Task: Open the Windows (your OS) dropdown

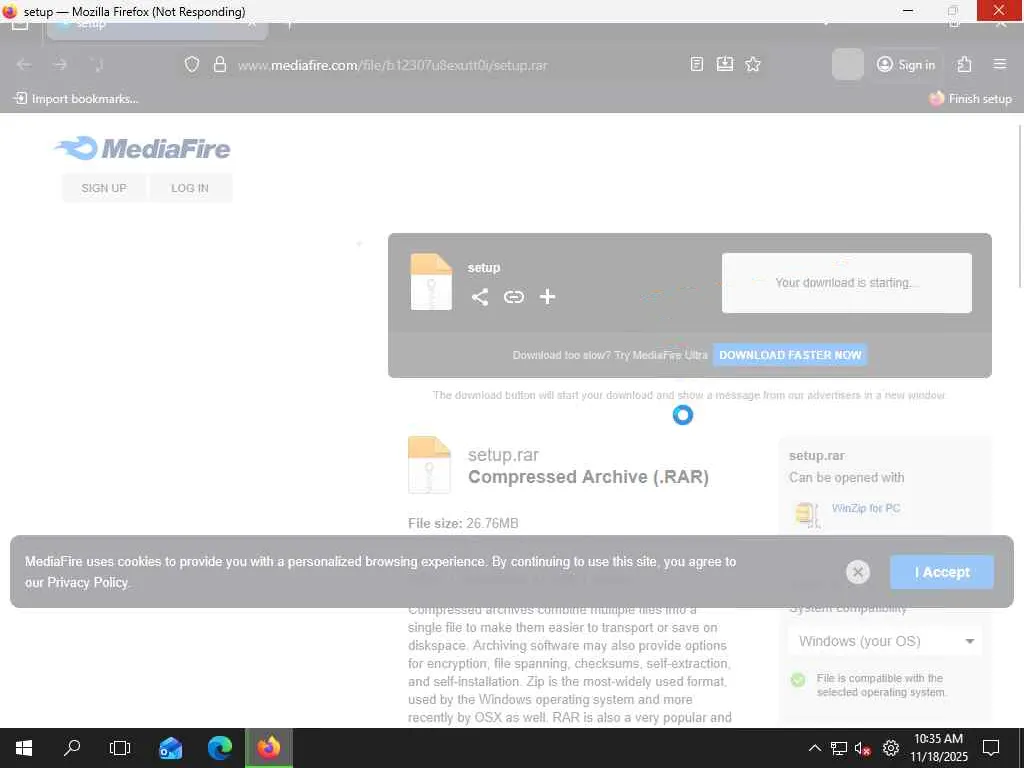Action: [x=885, y=641]
